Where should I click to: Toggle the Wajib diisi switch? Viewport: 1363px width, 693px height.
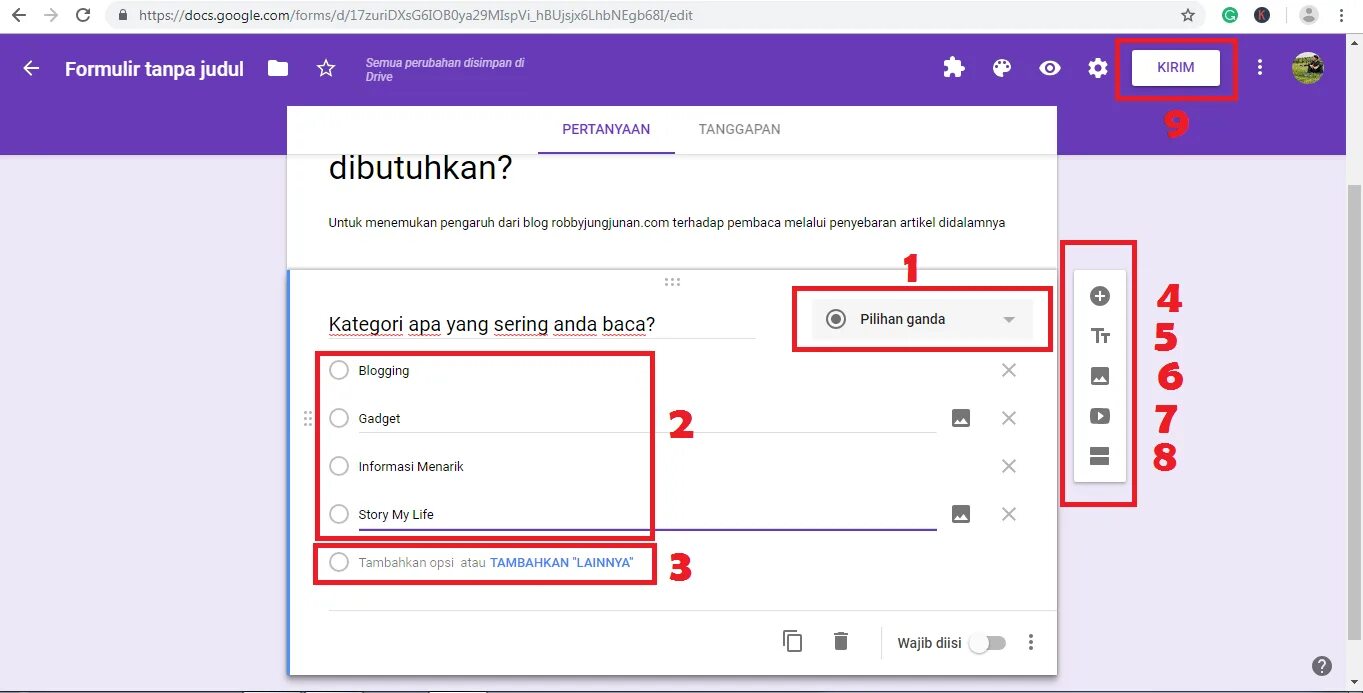tap(986, 643)
